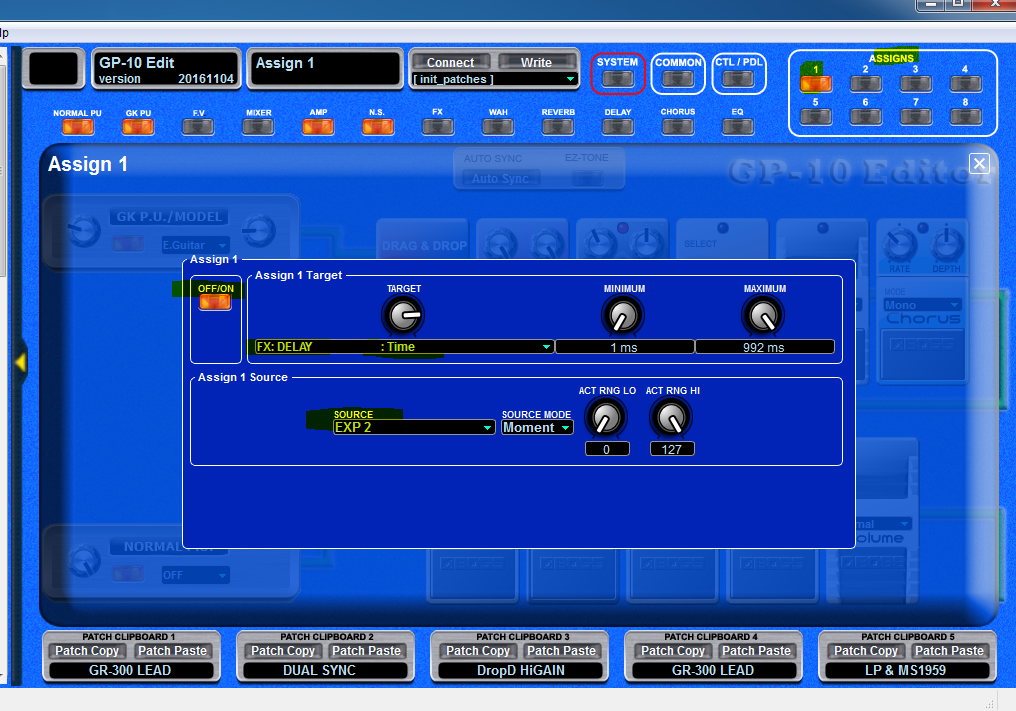Open the COMMON settings page

coord(678,79)
